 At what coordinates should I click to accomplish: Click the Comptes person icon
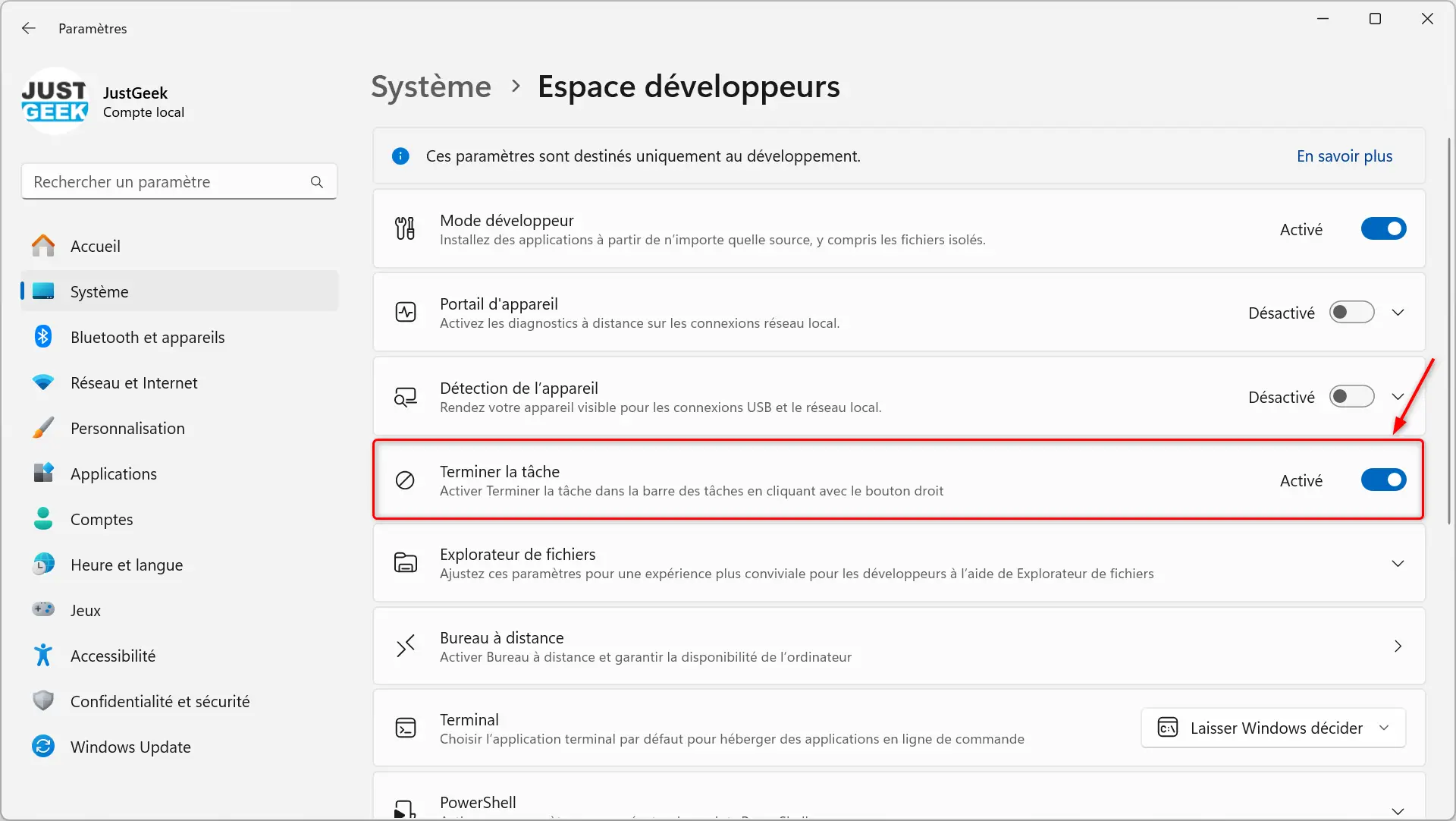tap(43, 519)
